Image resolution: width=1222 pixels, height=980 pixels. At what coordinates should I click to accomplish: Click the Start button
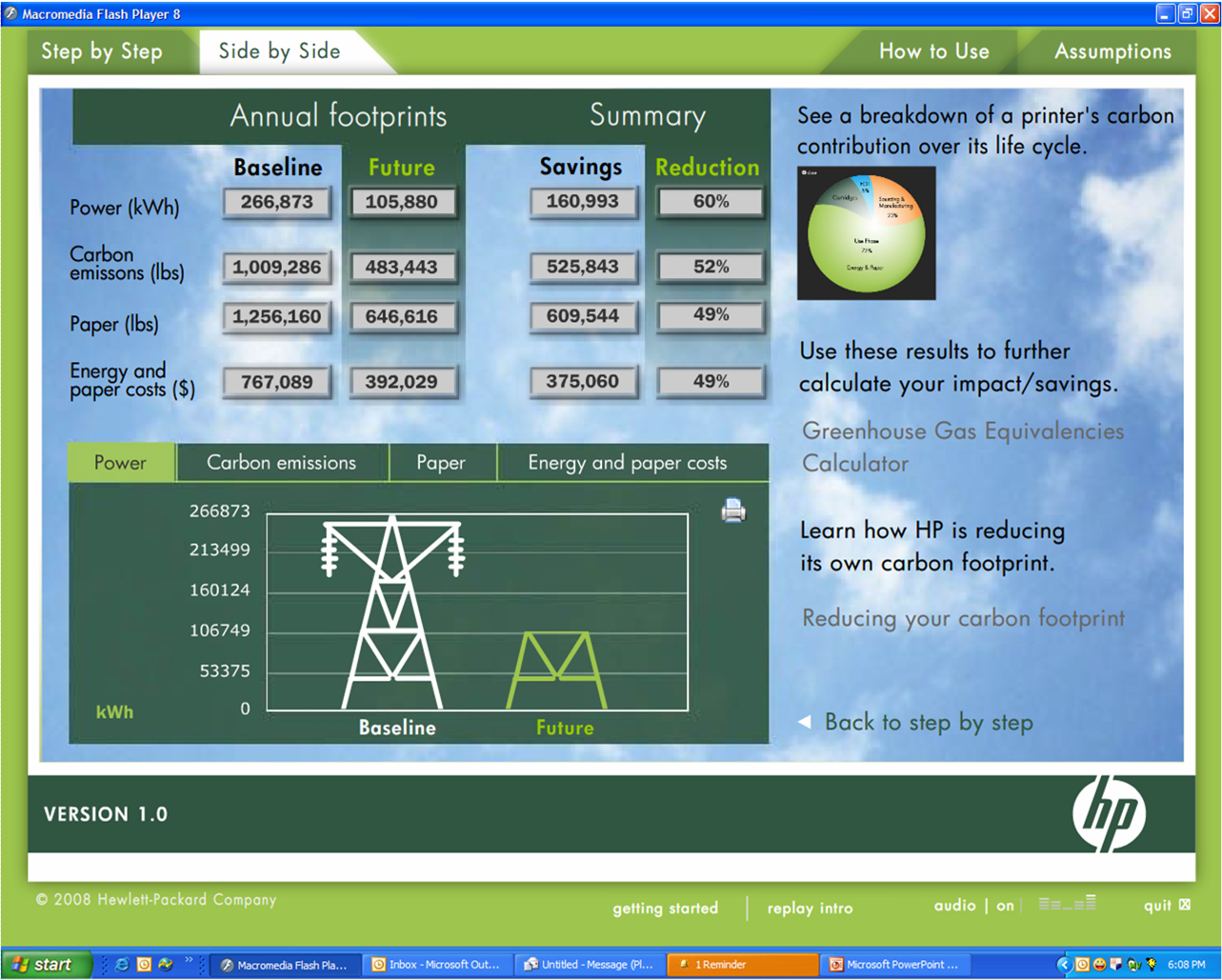point(47,965)
